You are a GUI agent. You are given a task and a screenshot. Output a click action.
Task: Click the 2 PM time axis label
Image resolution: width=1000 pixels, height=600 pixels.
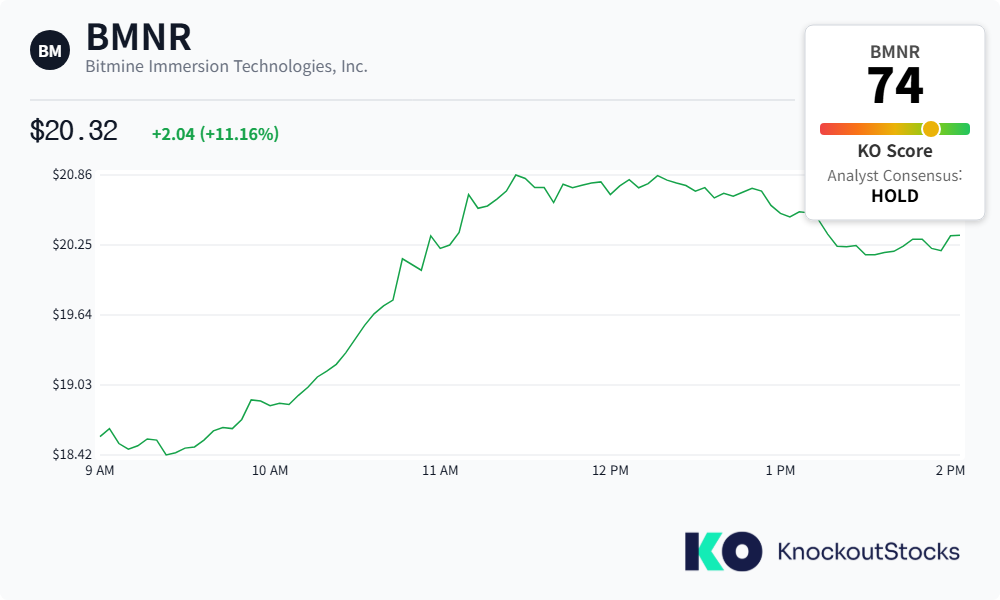950,471
